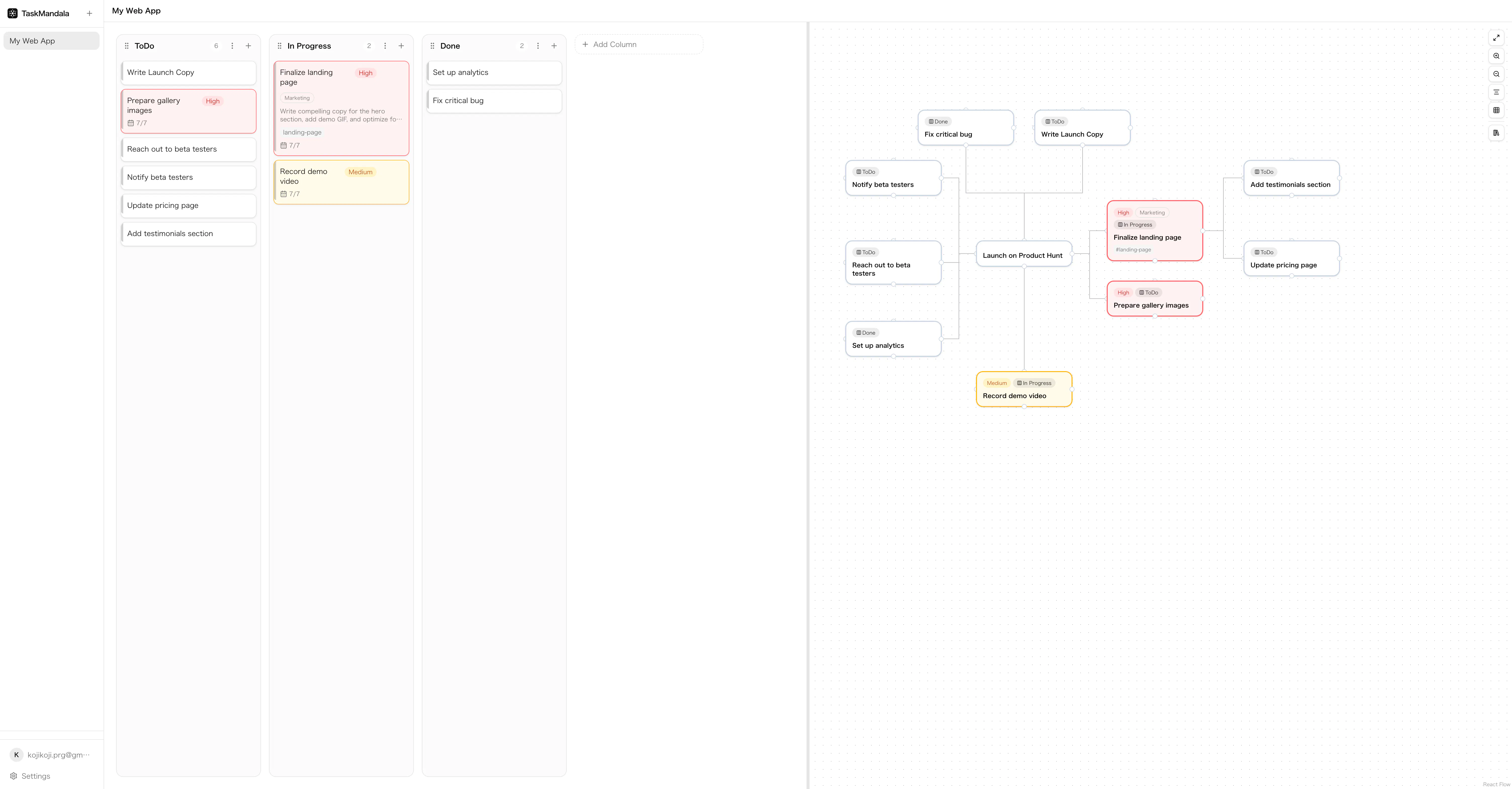The image size is (1512, 789).
Task: Add a card to the In Progress column
Action: pos(401,46)
